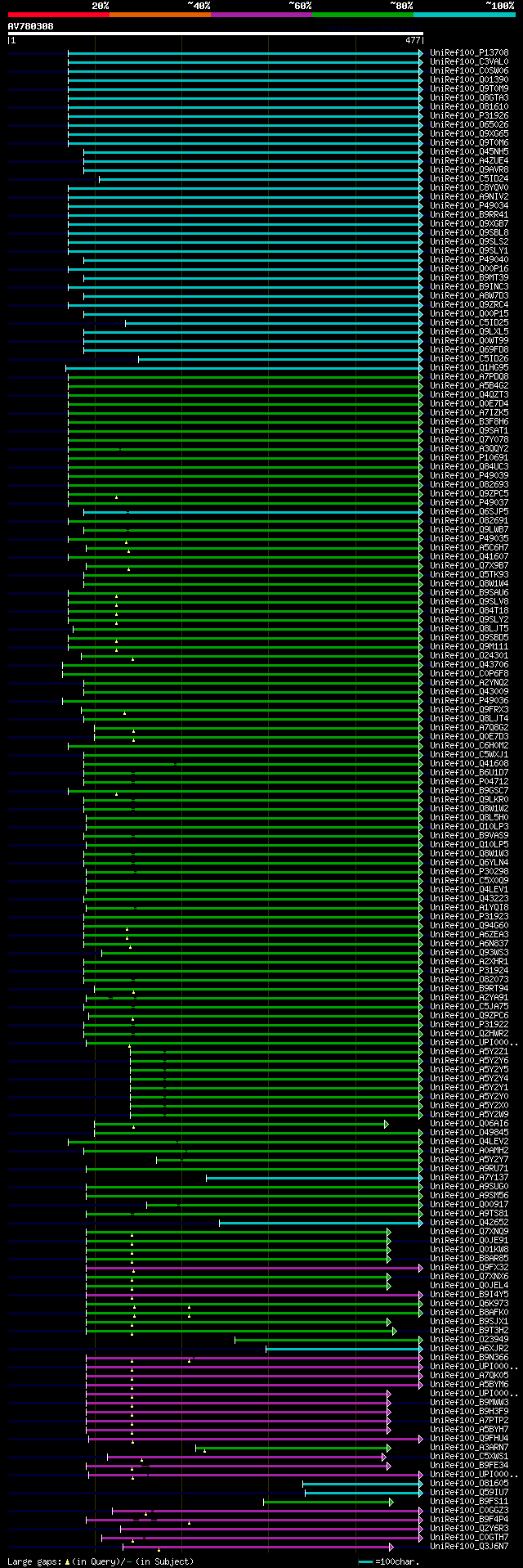Screen dimensions: 523x1568
Task: Select hit UniRef100_Q43009
Action: coord(469,692)
